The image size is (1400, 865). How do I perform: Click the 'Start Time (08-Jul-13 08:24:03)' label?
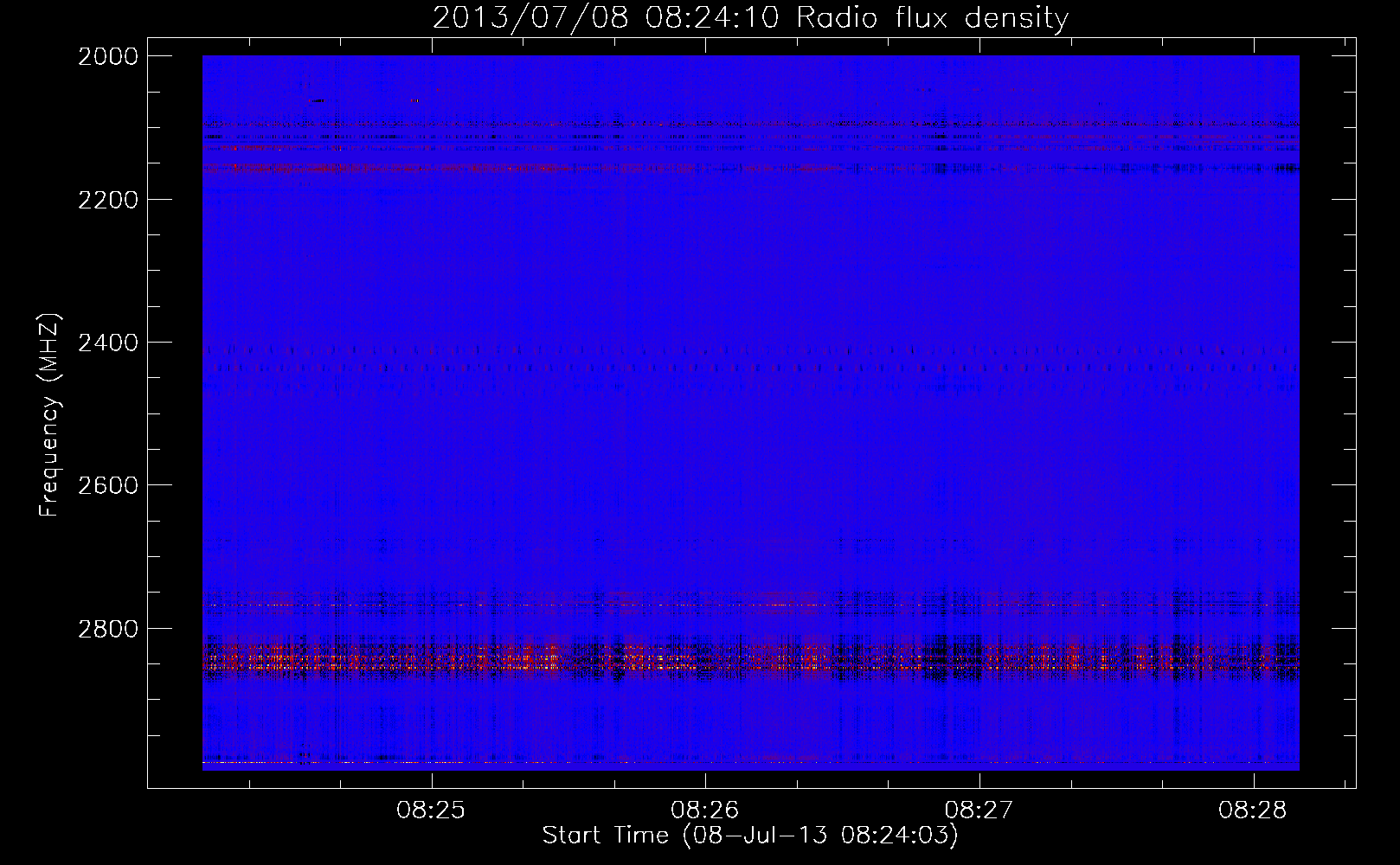point(750,836)
